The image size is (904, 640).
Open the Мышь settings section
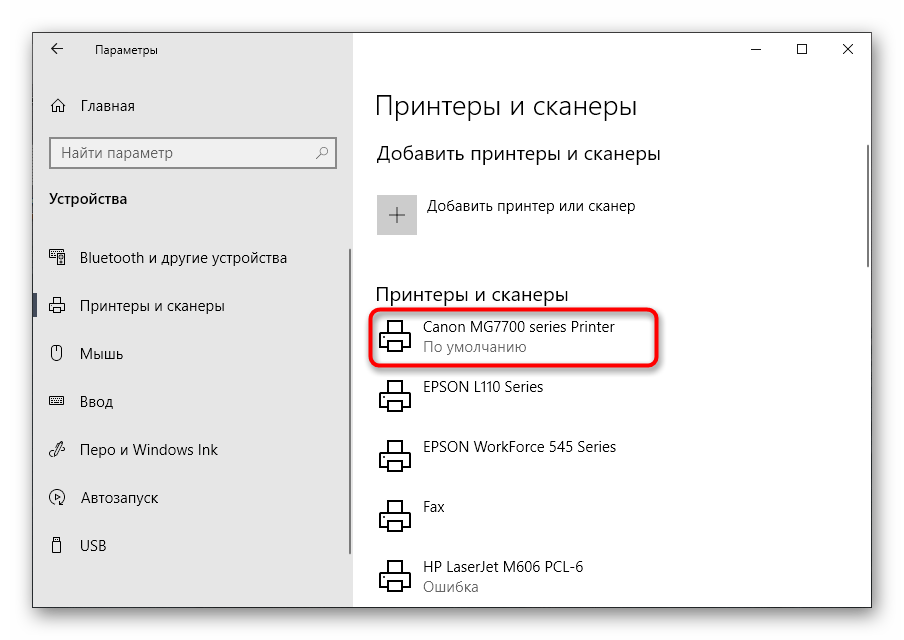click(x=101, y=354)
